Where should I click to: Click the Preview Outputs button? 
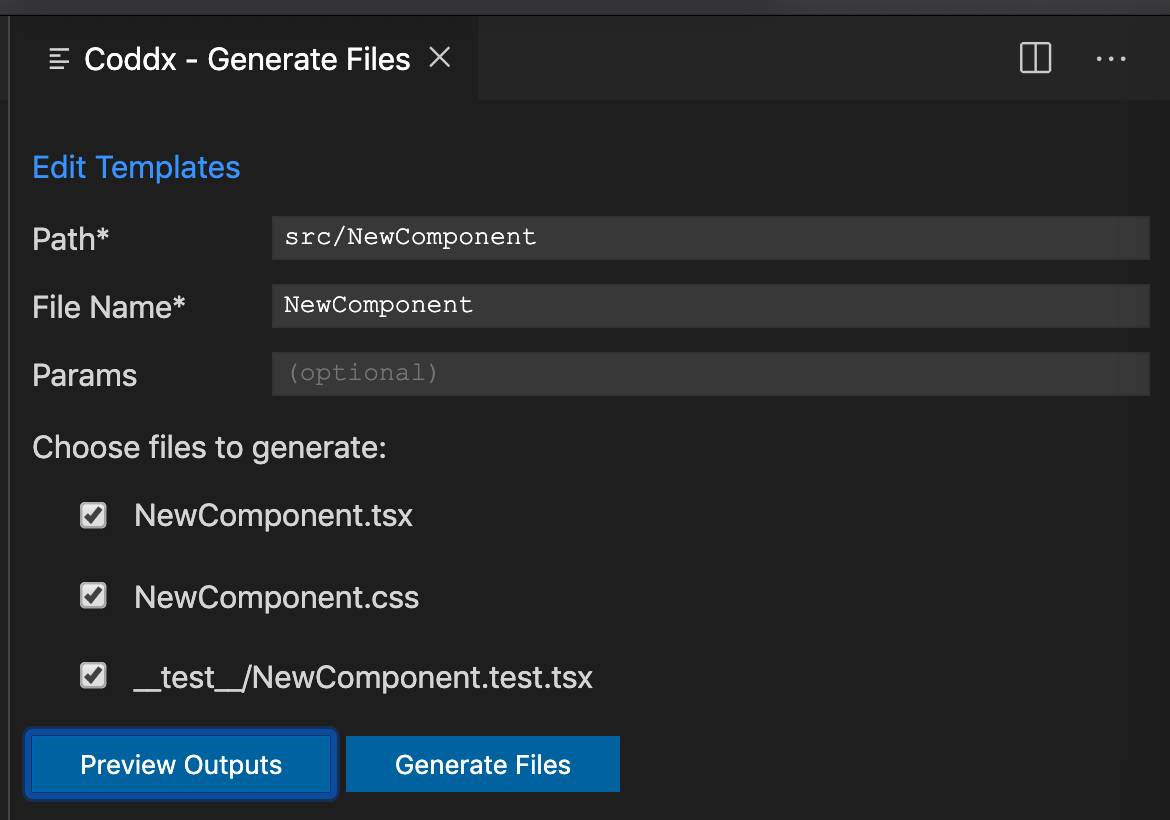pyautogui.click(x=181, y=764)
